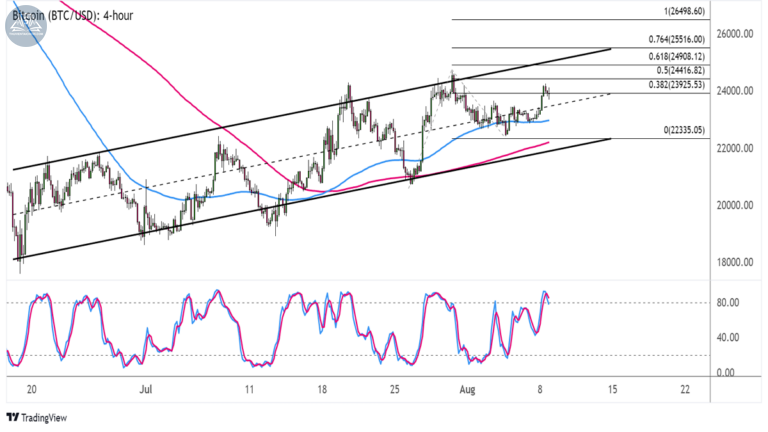Click the 25 date label on time axis
Image resolution: width=768 pixels, height=432 pixels.
395,389
